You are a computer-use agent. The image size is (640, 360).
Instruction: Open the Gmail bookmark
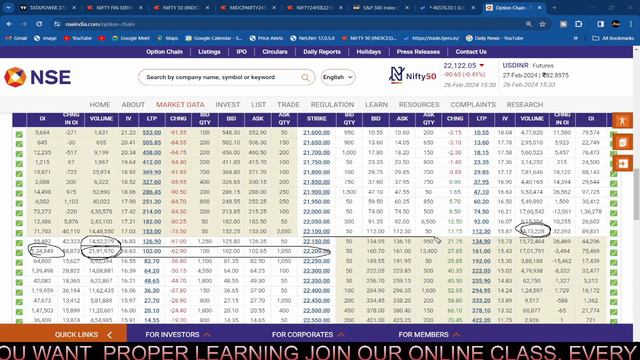point(16,38)
